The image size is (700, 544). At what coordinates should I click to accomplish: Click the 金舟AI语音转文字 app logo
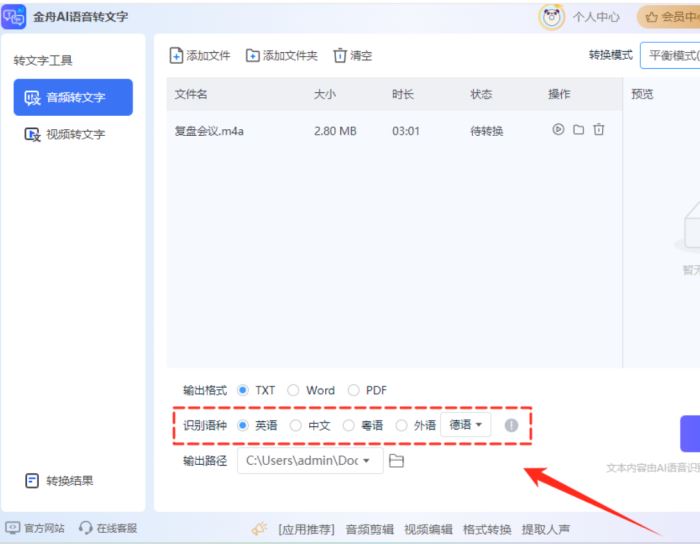(x=13, y=17)
